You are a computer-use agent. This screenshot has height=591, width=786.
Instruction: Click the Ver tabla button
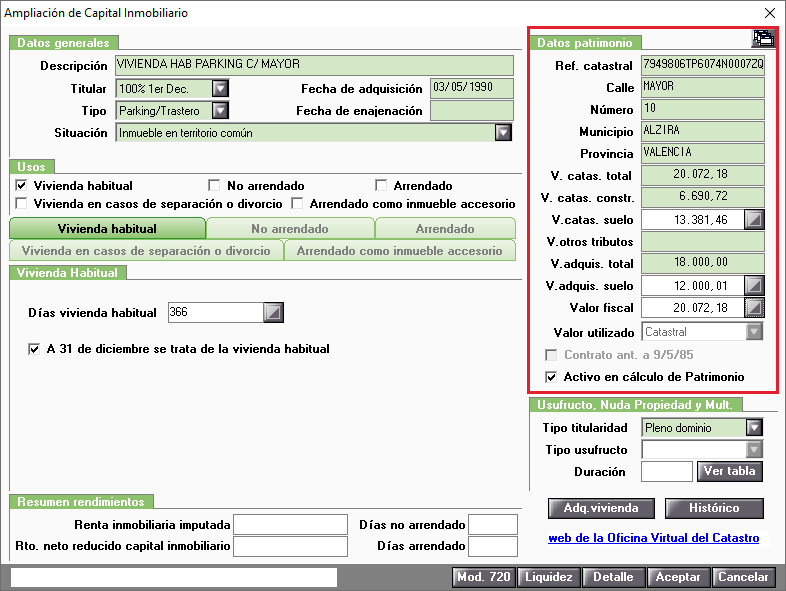(x=730, y=471)
